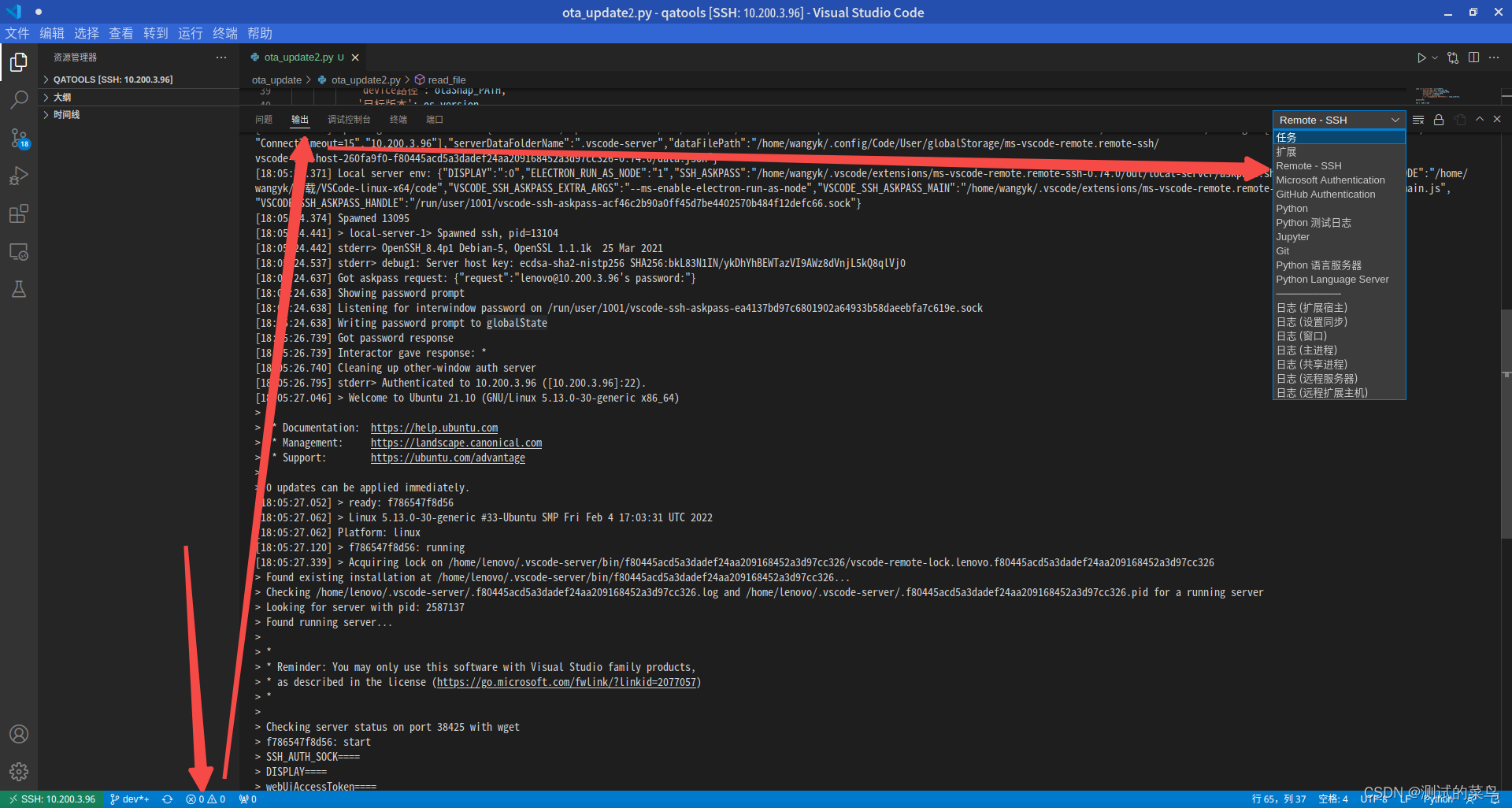
Task: Open the 帮助 menu
Action: coord(260,33)
